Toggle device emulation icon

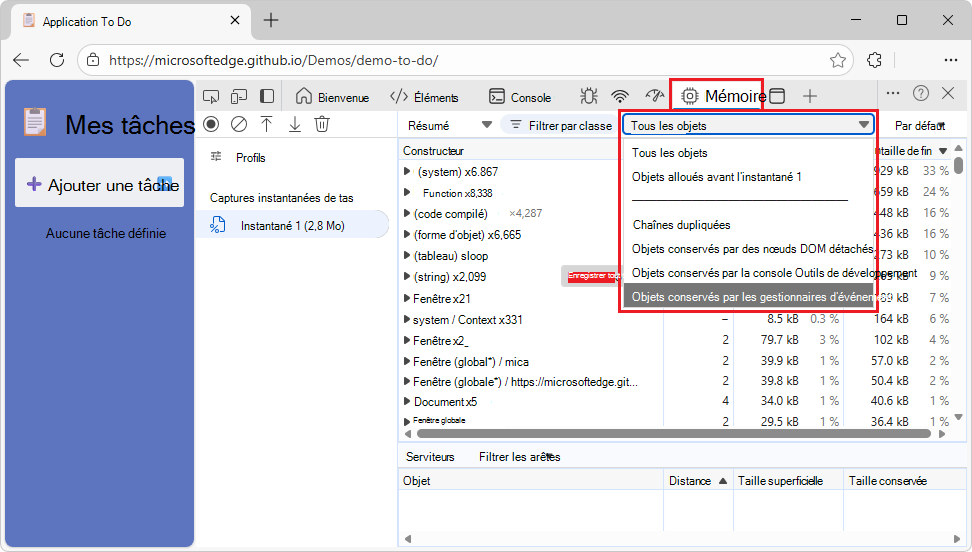(x=239, y=97)
